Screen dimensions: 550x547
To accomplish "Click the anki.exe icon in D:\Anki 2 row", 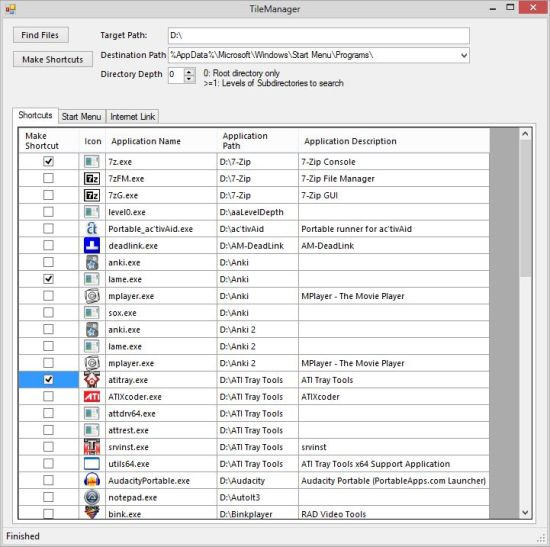I will (x=92, y=329).
